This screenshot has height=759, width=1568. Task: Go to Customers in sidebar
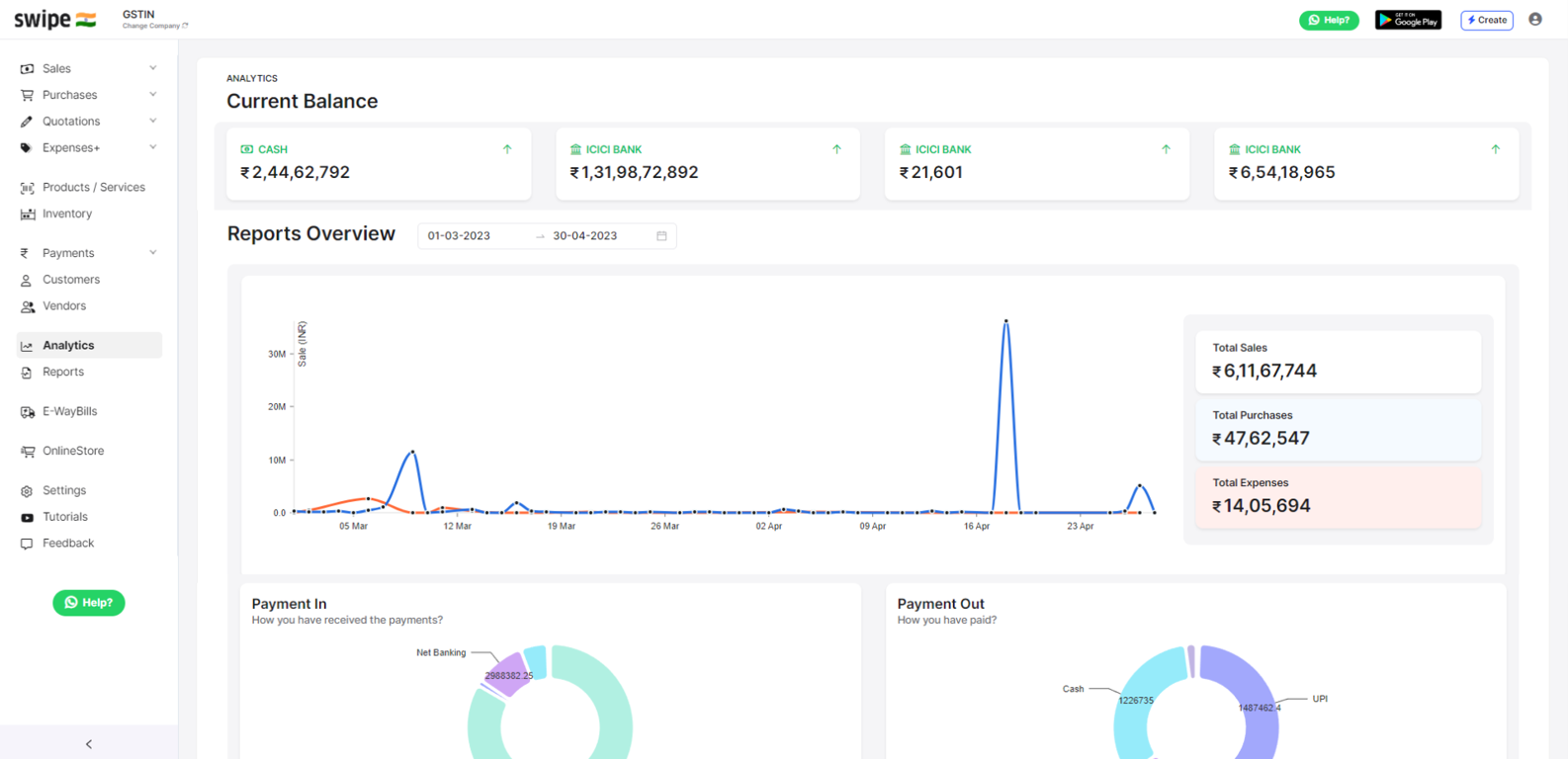tap(70, 280)
